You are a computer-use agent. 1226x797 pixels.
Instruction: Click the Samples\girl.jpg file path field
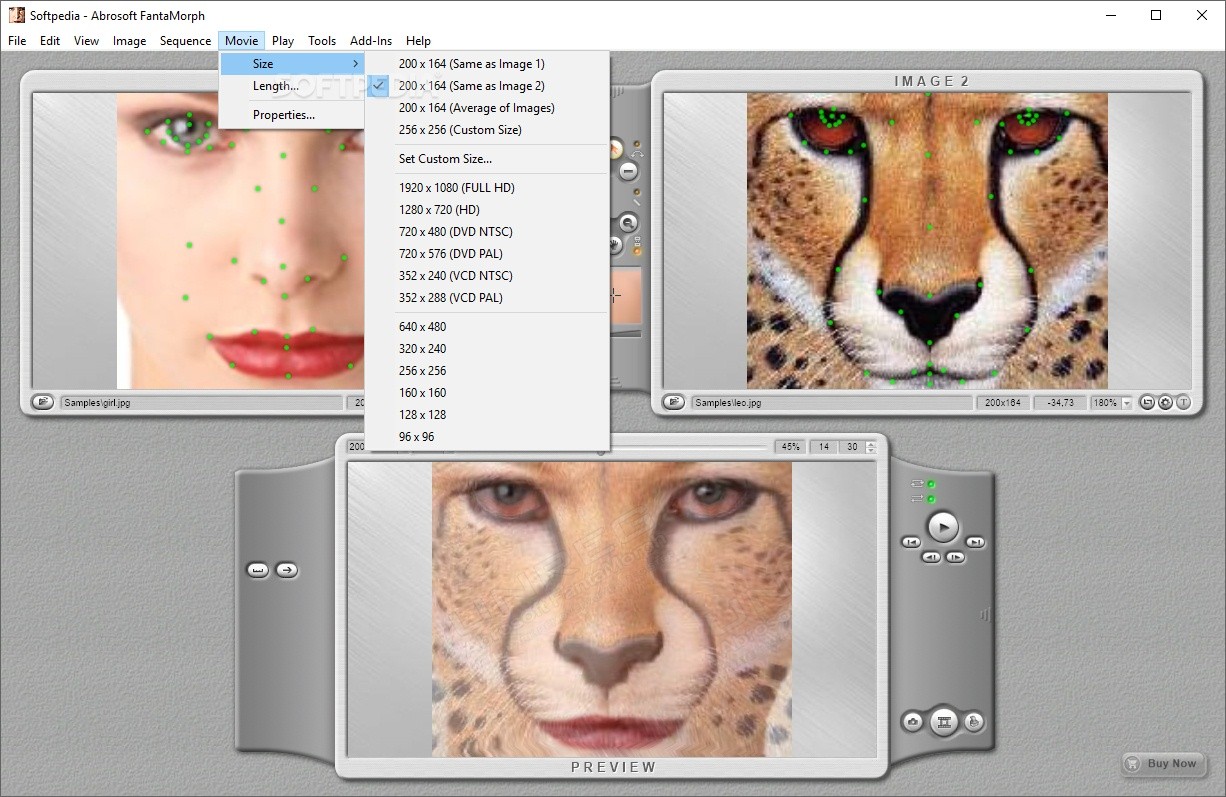tap(201, 403)
